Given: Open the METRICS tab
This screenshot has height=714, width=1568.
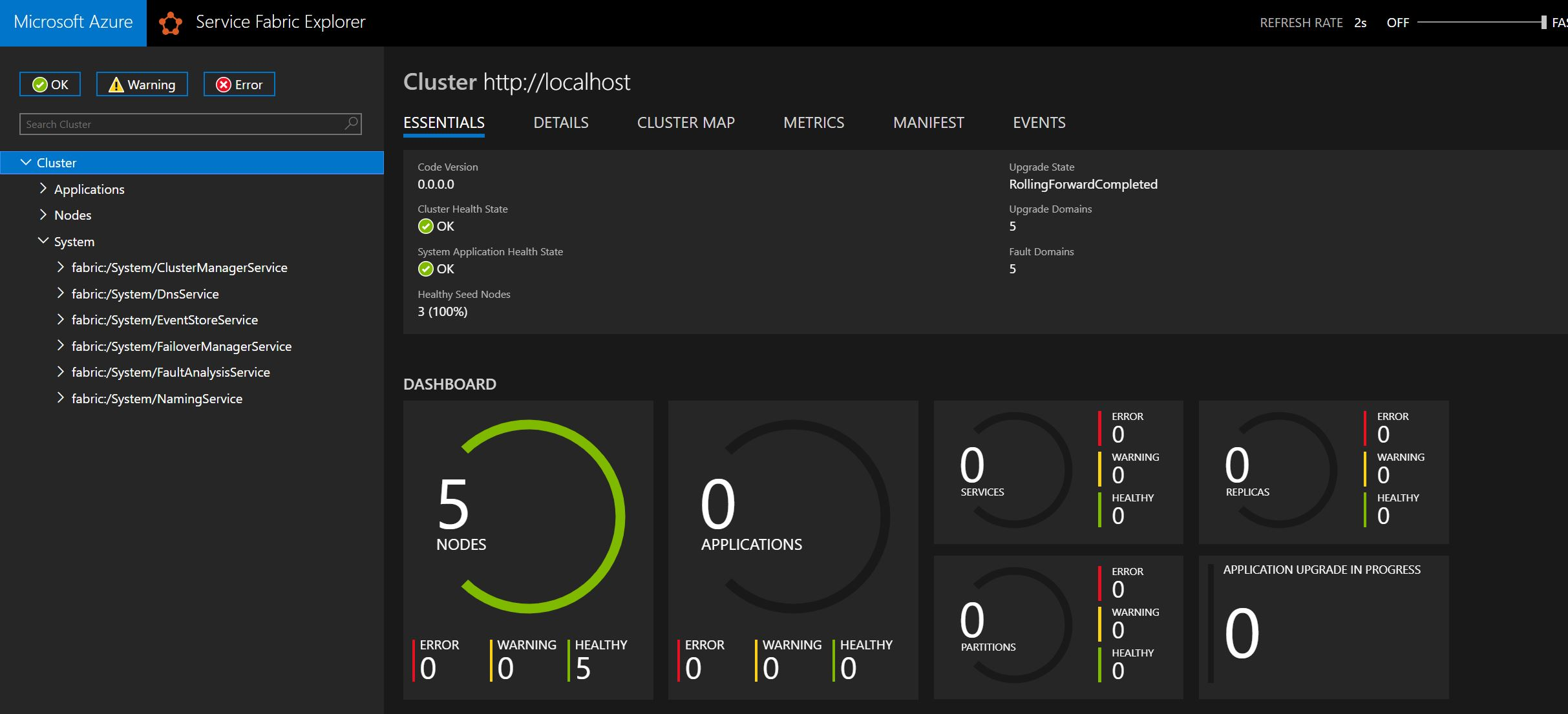Looking at the screenshot, I should coord(814,123).
